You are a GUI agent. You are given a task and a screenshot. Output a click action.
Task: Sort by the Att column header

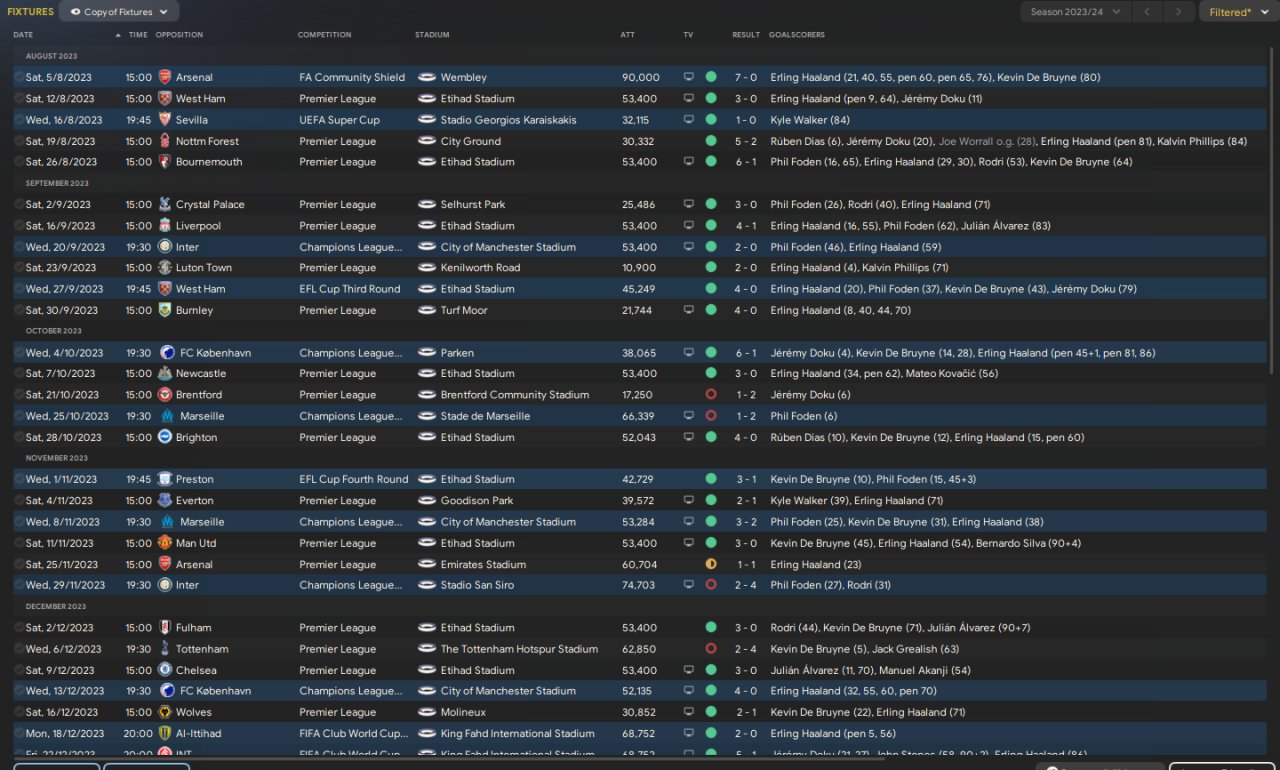(x=627, y=35)
